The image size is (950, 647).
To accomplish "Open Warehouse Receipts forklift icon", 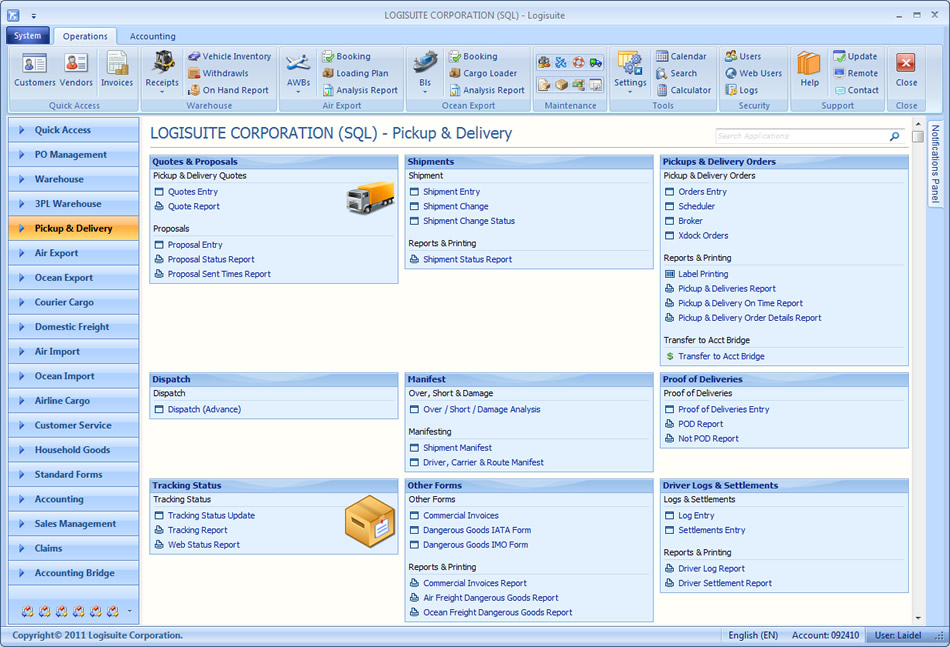I will point(162,72).
